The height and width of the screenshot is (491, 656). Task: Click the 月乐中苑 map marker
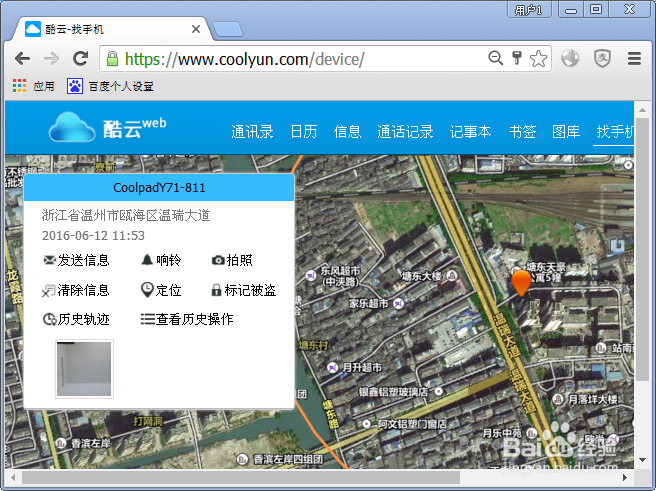click(x=531, y=432)
